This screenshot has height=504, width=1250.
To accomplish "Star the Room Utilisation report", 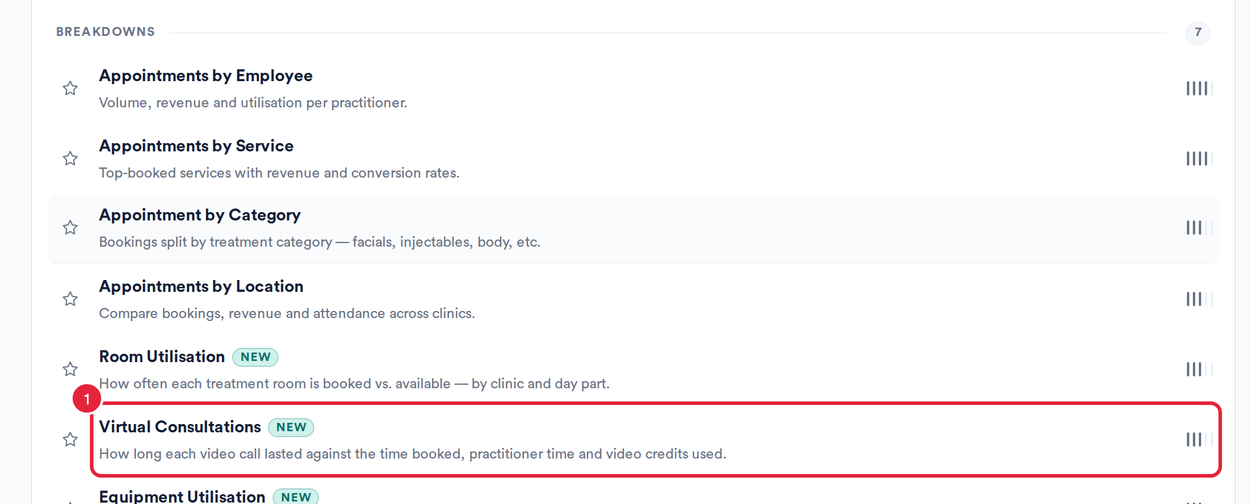I will tap(70, 369).
